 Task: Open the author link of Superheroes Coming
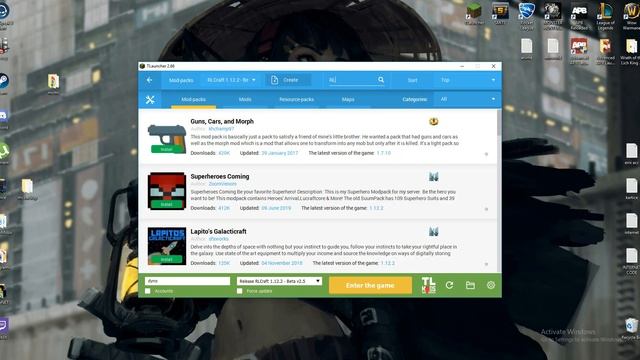coord(222,184)
